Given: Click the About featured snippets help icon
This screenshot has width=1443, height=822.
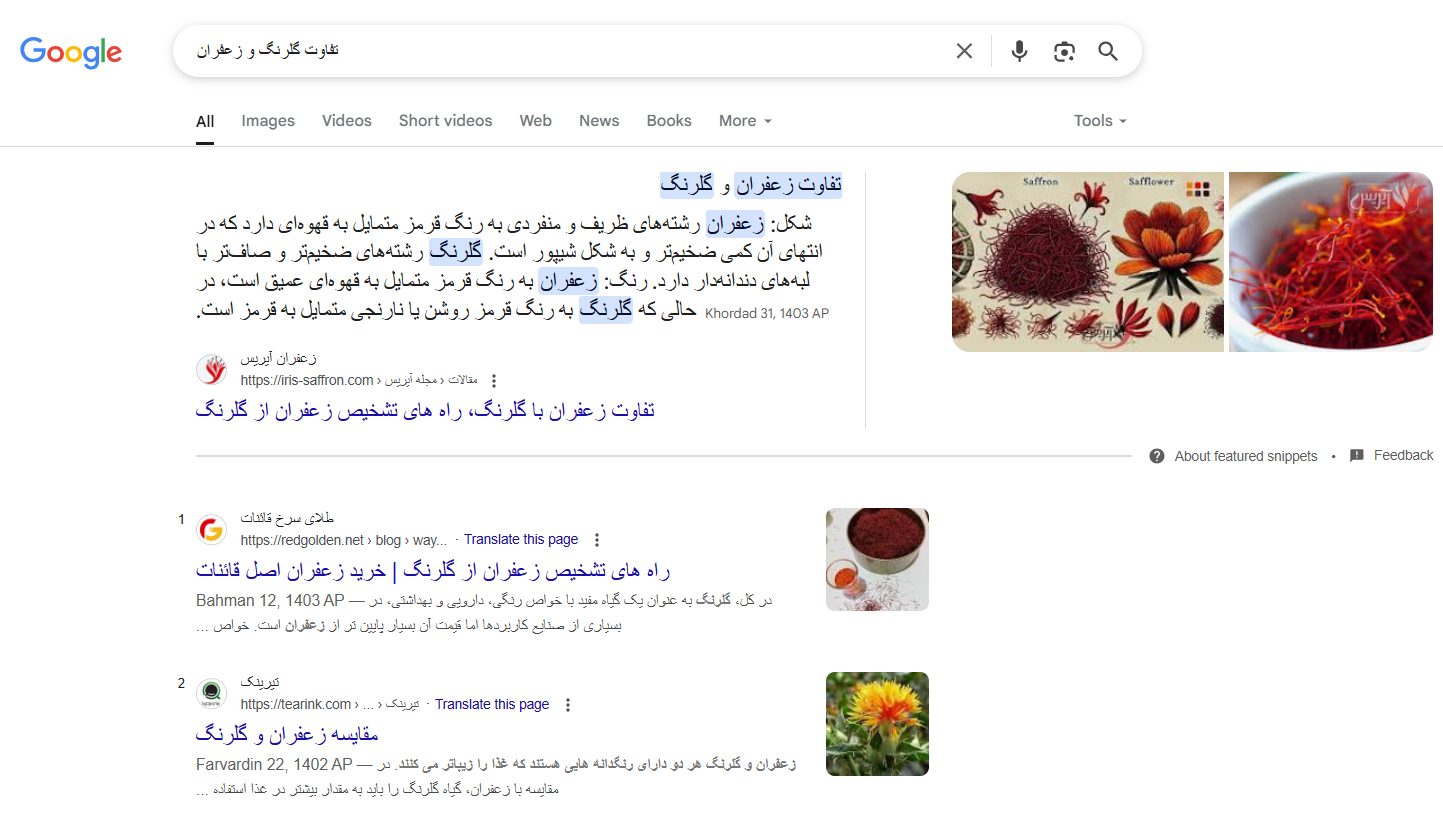Looking at the screenshot, I should (1157, 456).
